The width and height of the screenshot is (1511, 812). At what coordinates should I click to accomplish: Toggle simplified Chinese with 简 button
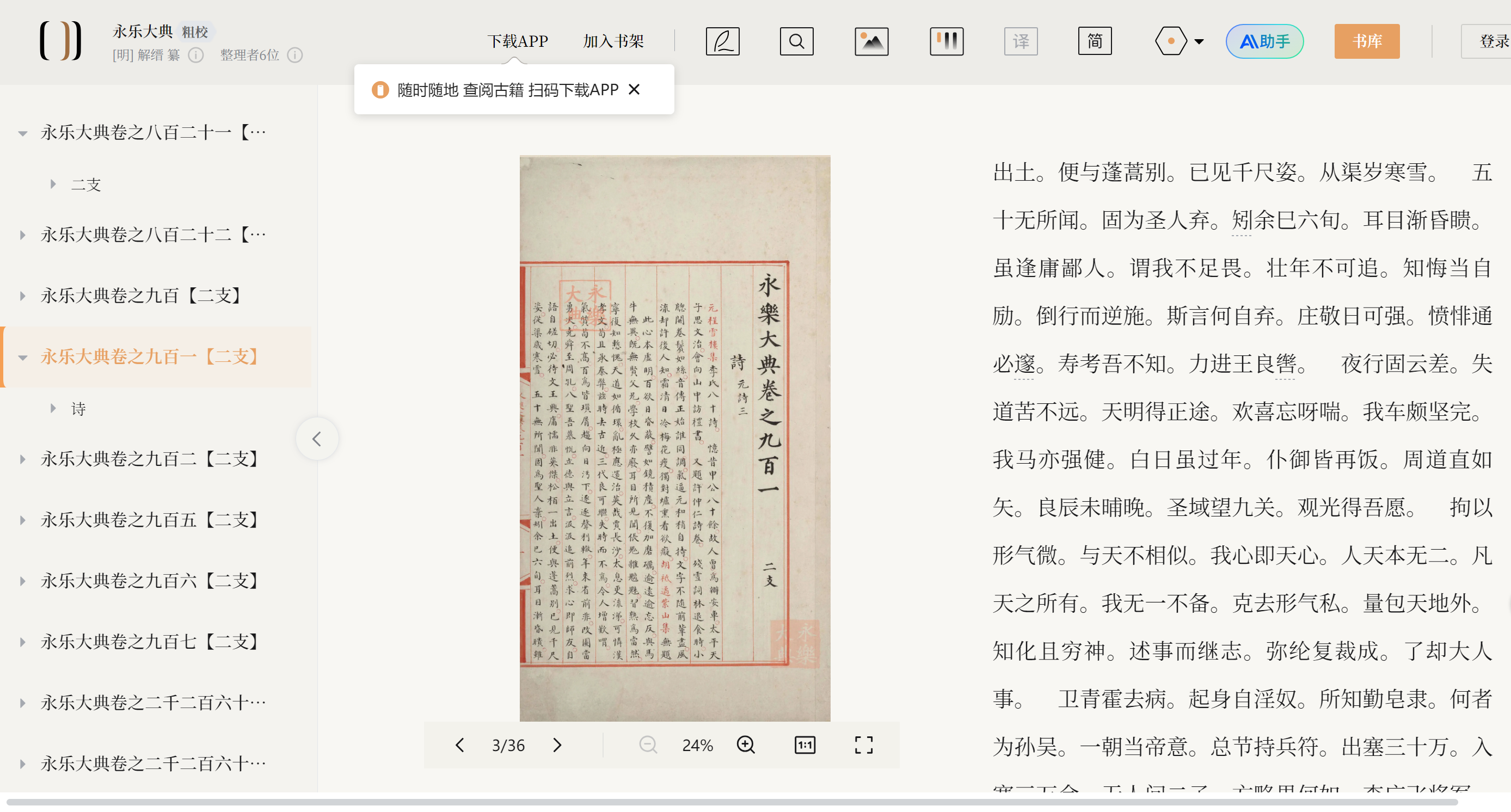point(1095,41)
